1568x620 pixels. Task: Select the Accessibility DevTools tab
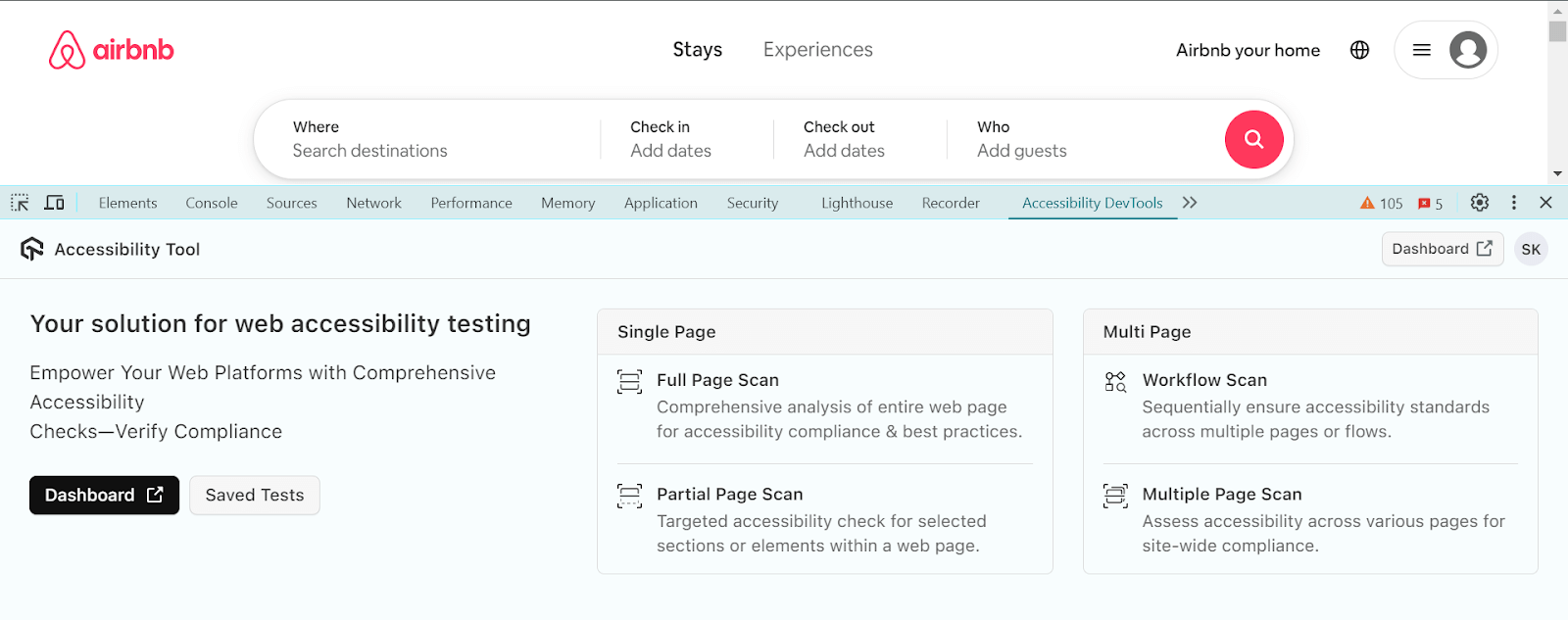coord(1093,203)
